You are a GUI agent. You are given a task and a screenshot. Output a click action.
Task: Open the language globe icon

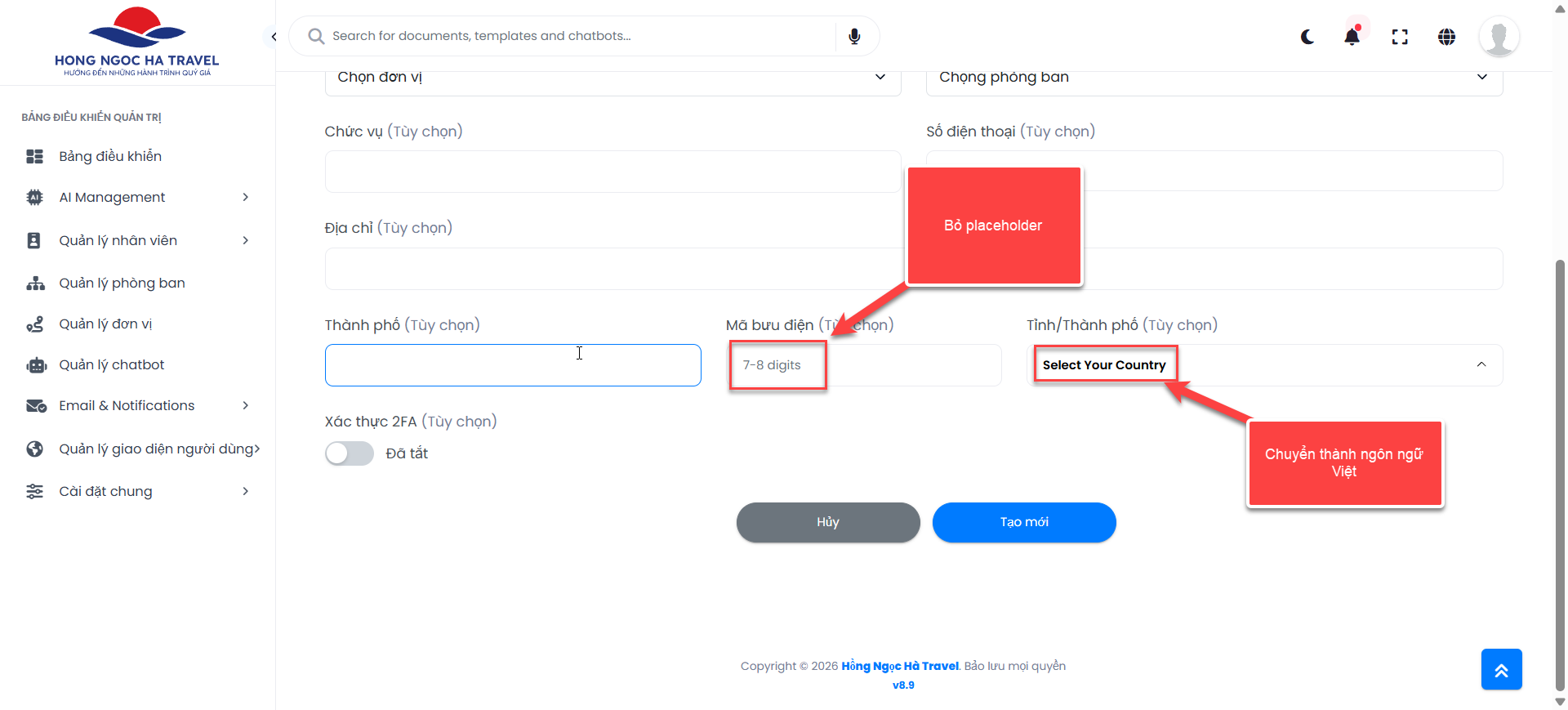[1446, 37]
